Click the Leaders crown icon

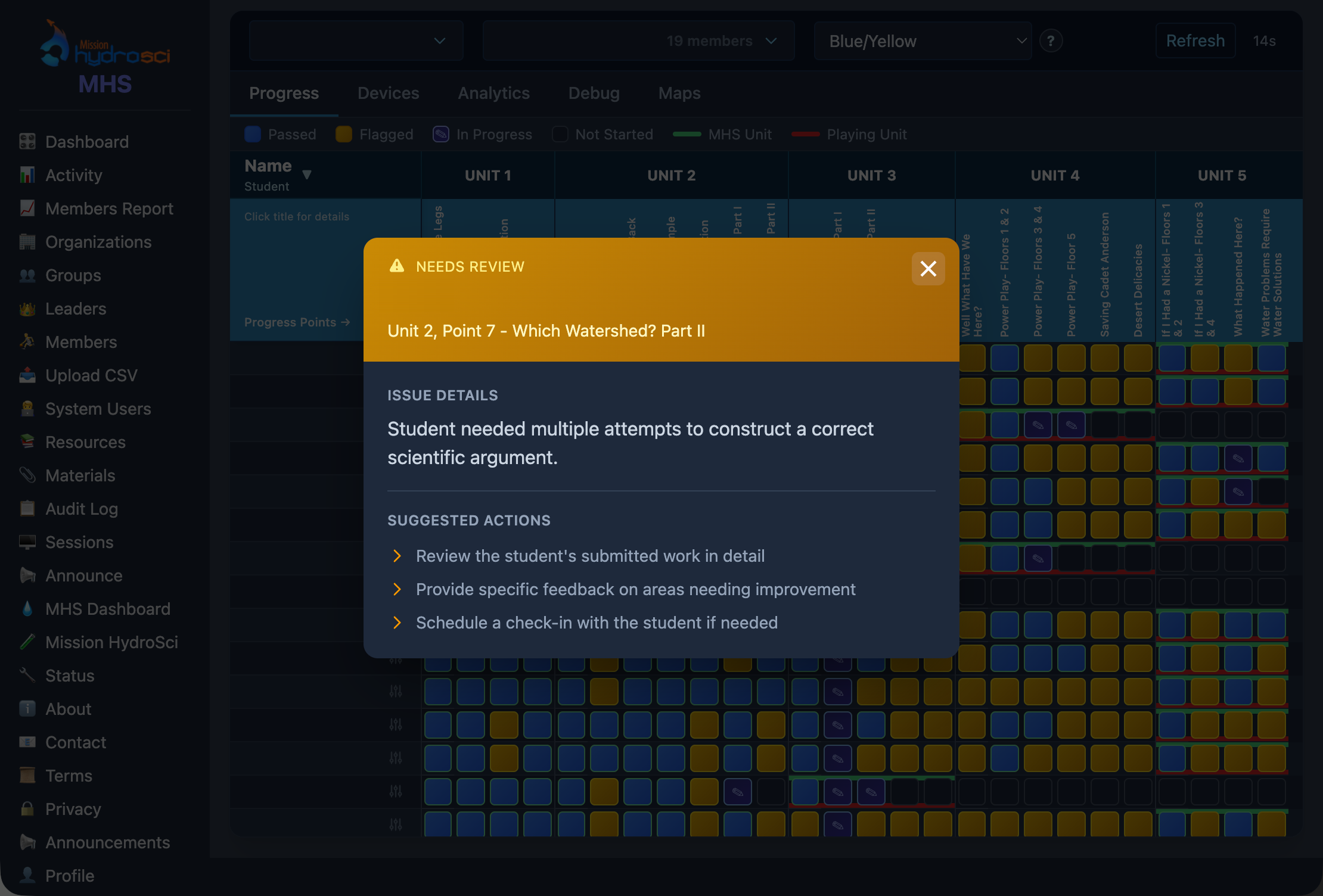coord(27,309)
